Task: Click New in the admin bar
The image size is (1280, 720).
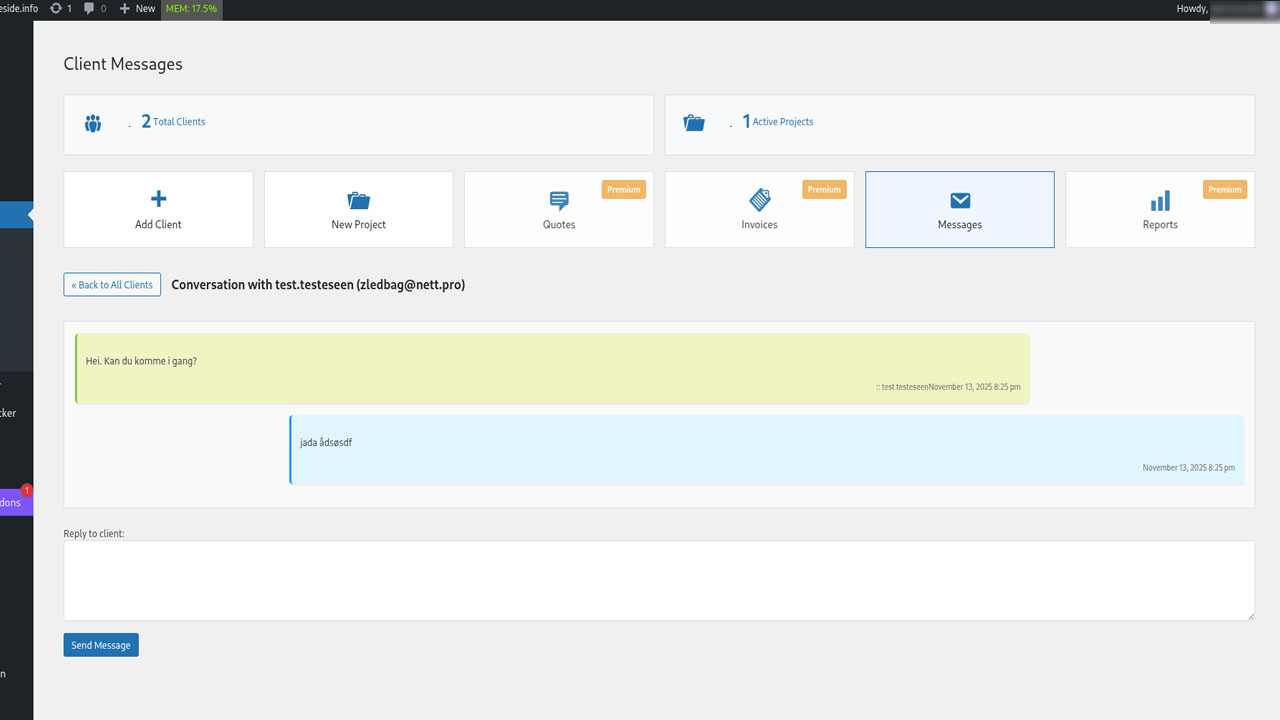Action: (138, 8)
